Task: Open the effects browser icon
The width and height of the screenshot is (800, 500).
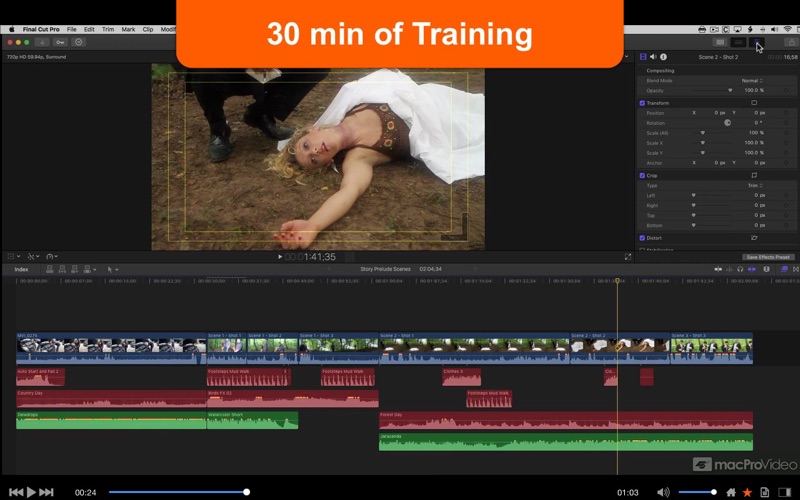Action: (784, 269)
